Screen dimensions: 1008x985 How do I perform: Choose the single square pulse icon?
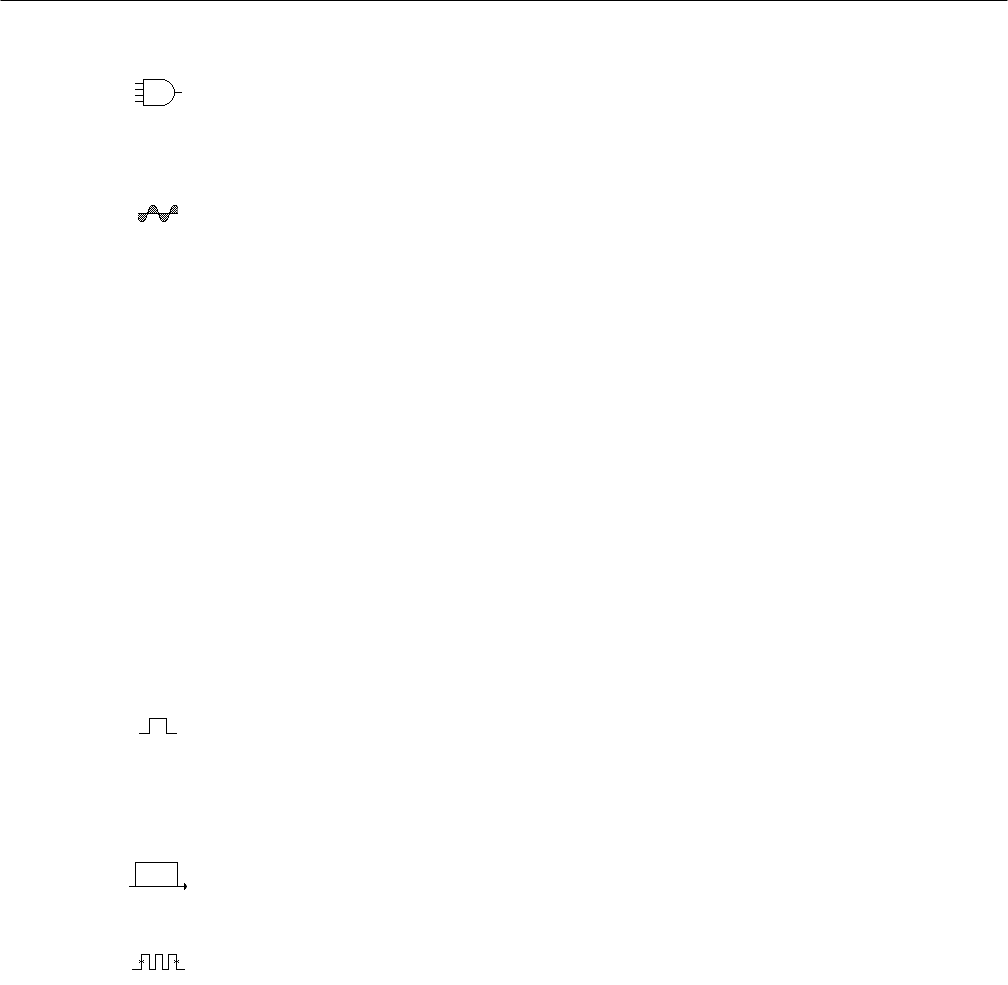pos(158,726)
